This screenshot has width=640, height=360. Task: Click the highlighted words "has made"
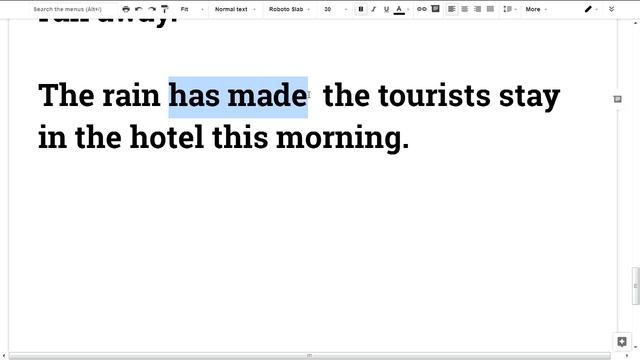238,96
